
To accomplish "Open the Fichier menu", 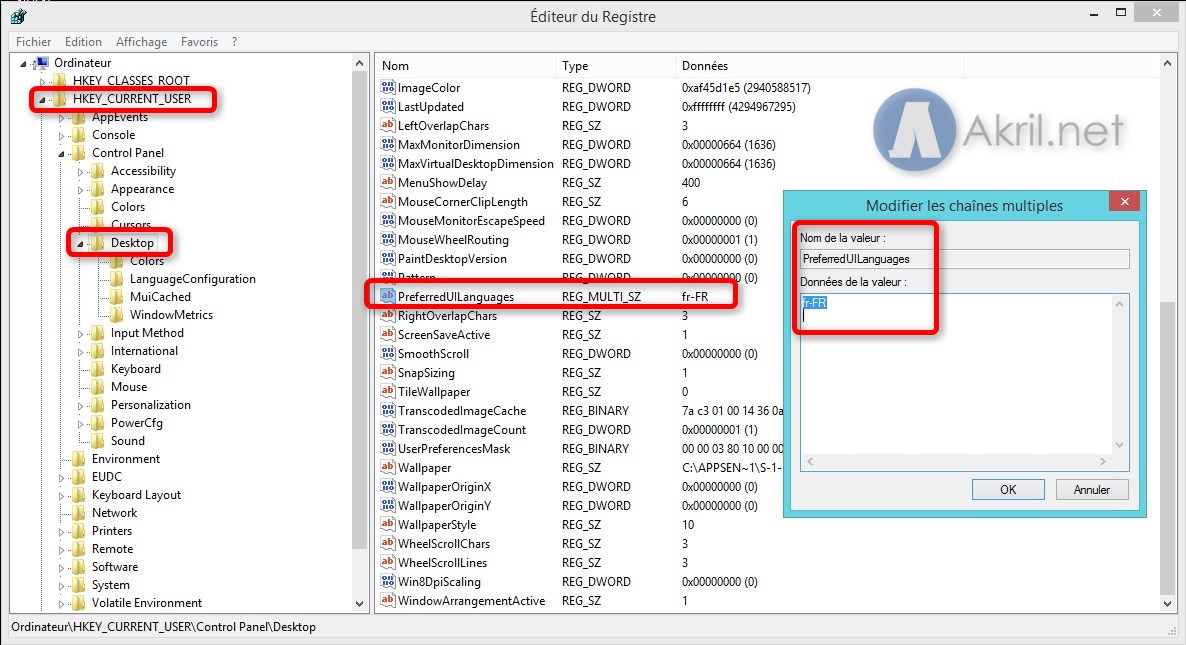I will coord(33,42).
